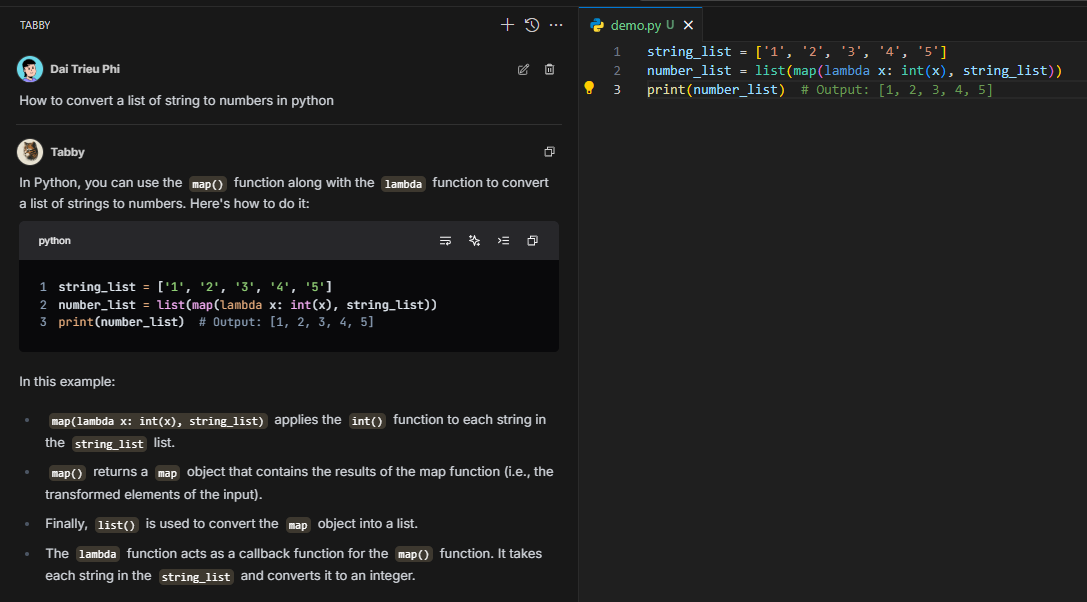
Task: Click the lightbulb code action on line 3
Action: (589, 88)
